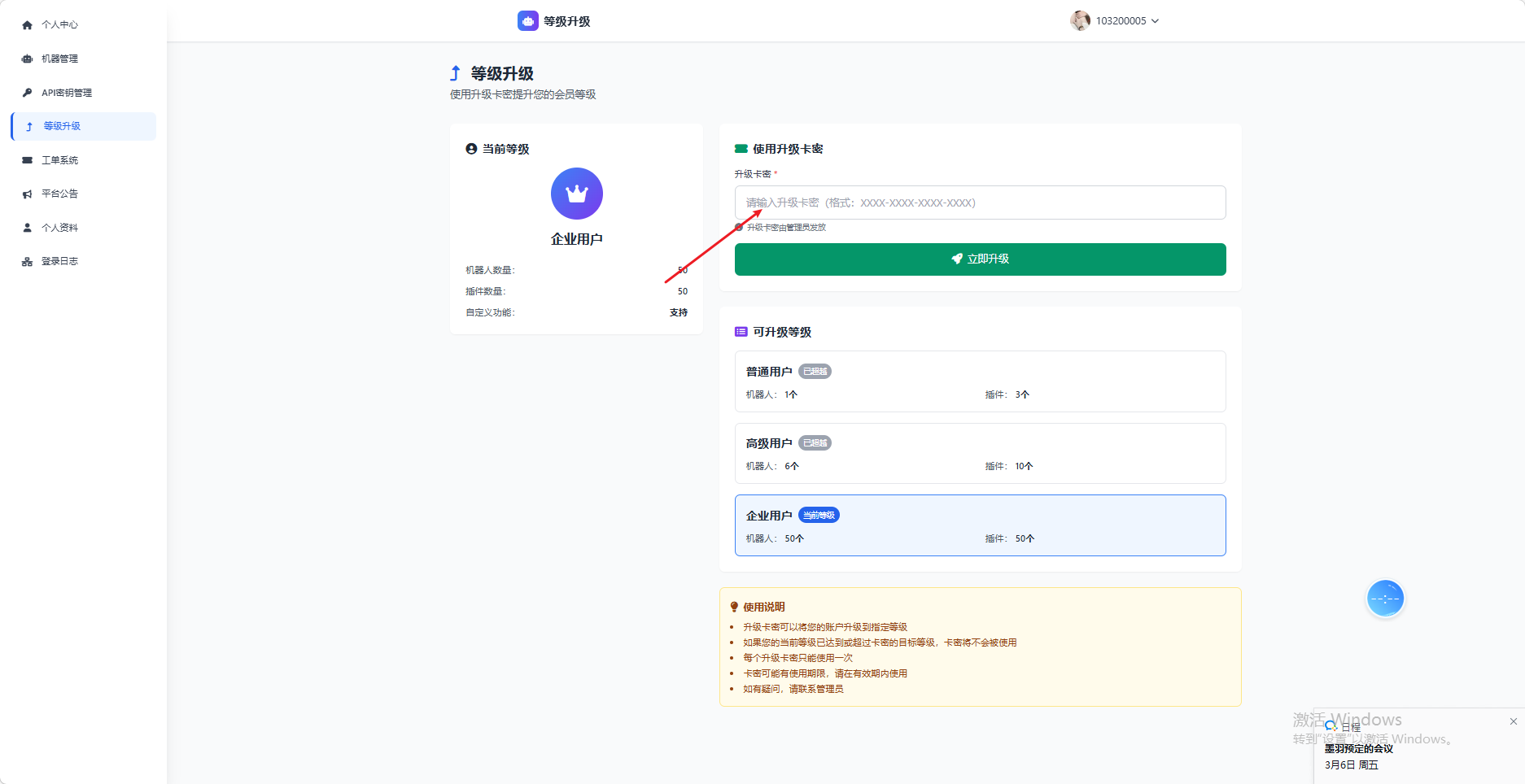
Task: Open the 工单系统 menu item
Action: click(60, 160)
